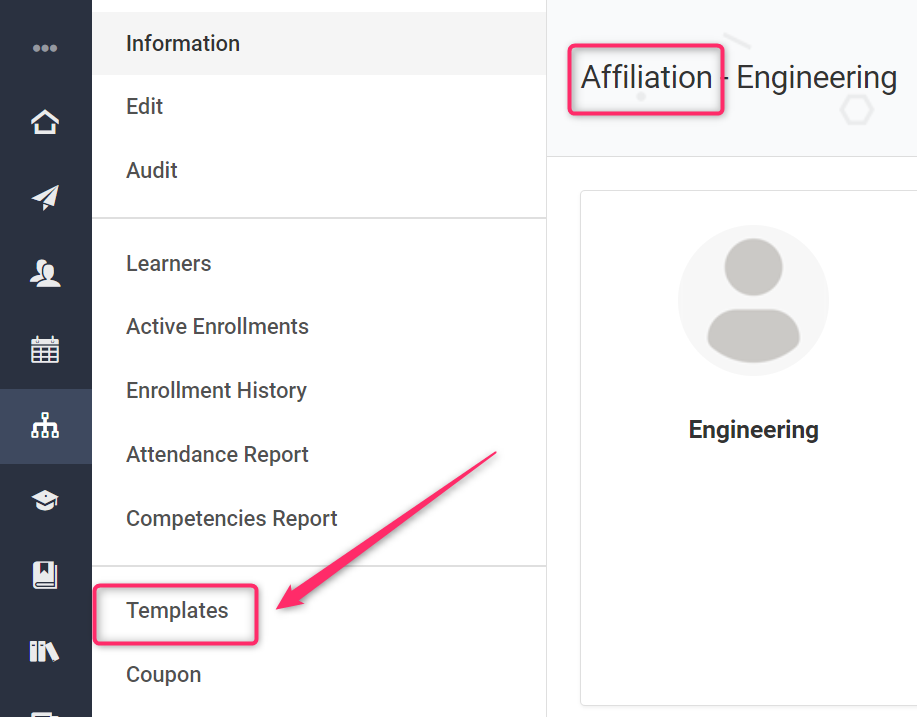Go to the Home icon in sidebar
Viewport: 917px width, 717px height.
pos(45,122)
